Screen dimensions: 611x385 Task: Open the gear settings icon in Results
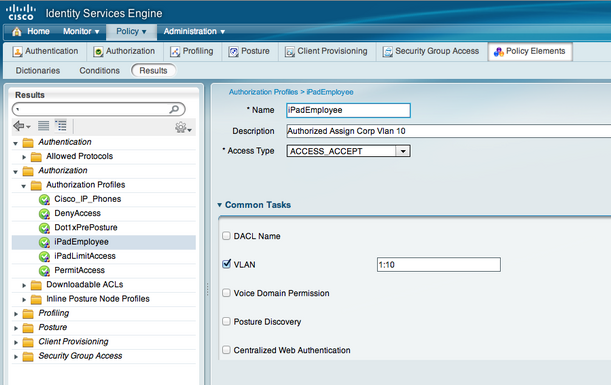click(x=181, y=127)
